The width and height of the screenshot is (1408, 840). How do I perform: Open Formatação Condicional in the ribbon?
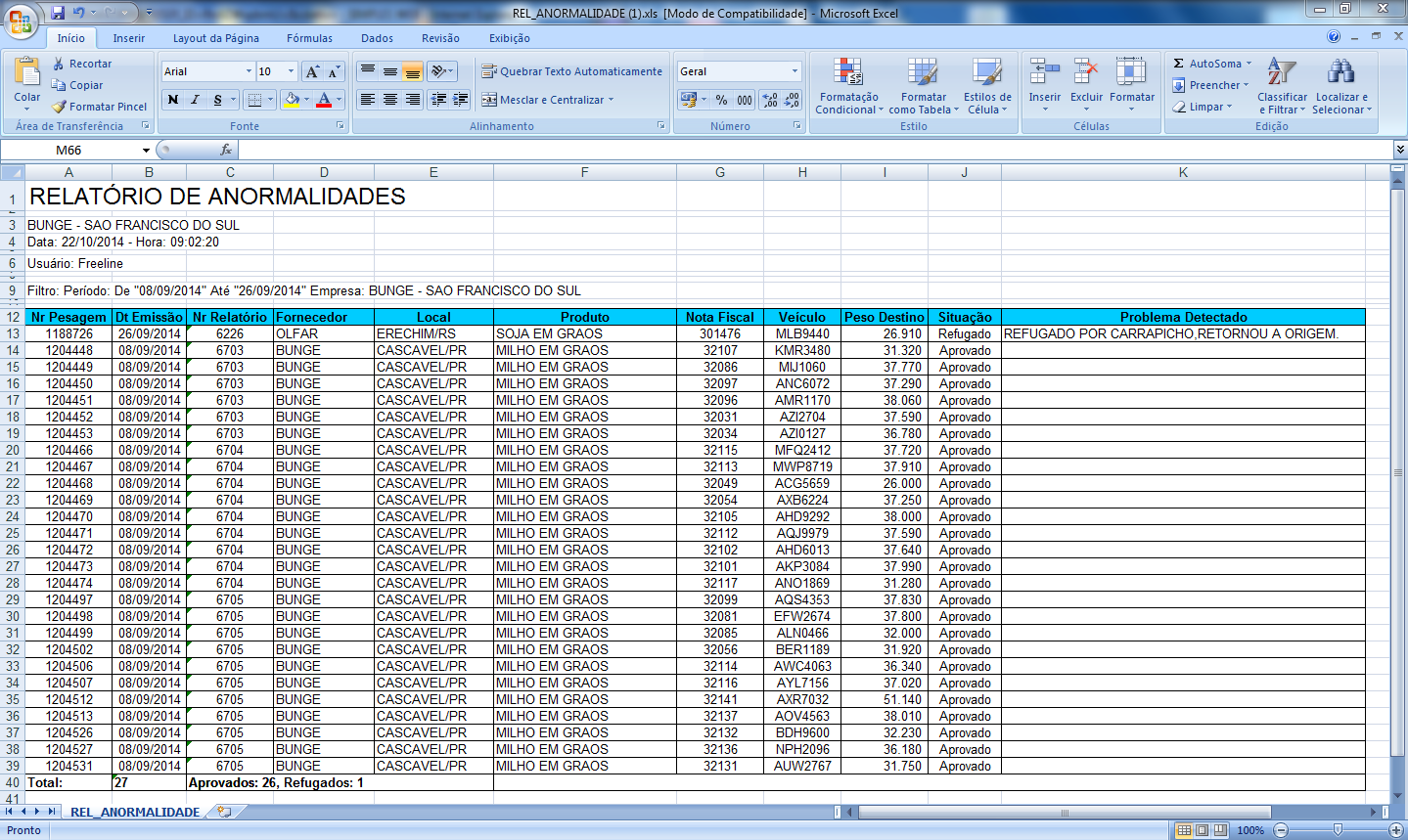click(x=848, y=85)
